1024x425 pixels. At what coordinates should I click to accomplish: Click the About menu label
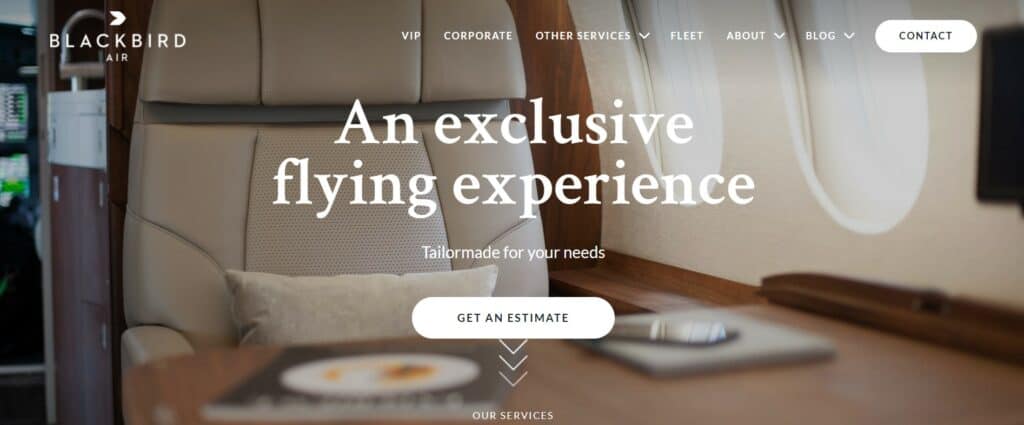pyautogui.click(x=746, y=36)
